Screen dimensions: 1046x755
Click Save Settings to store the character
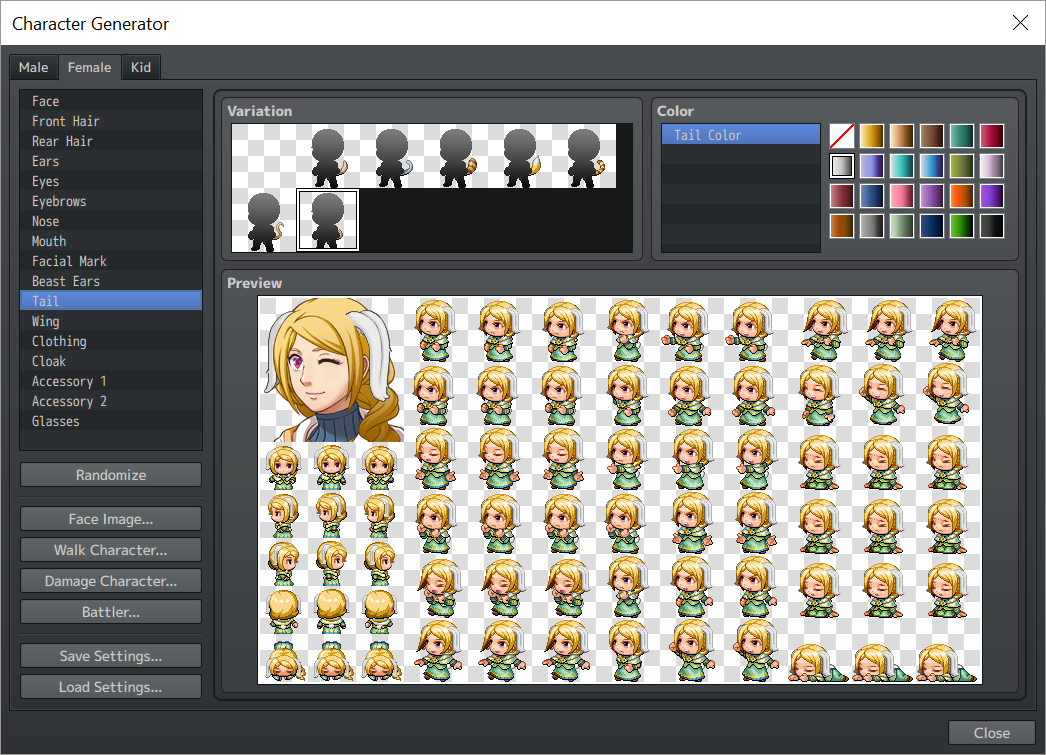pyautogui.click(x=110, y=656)
